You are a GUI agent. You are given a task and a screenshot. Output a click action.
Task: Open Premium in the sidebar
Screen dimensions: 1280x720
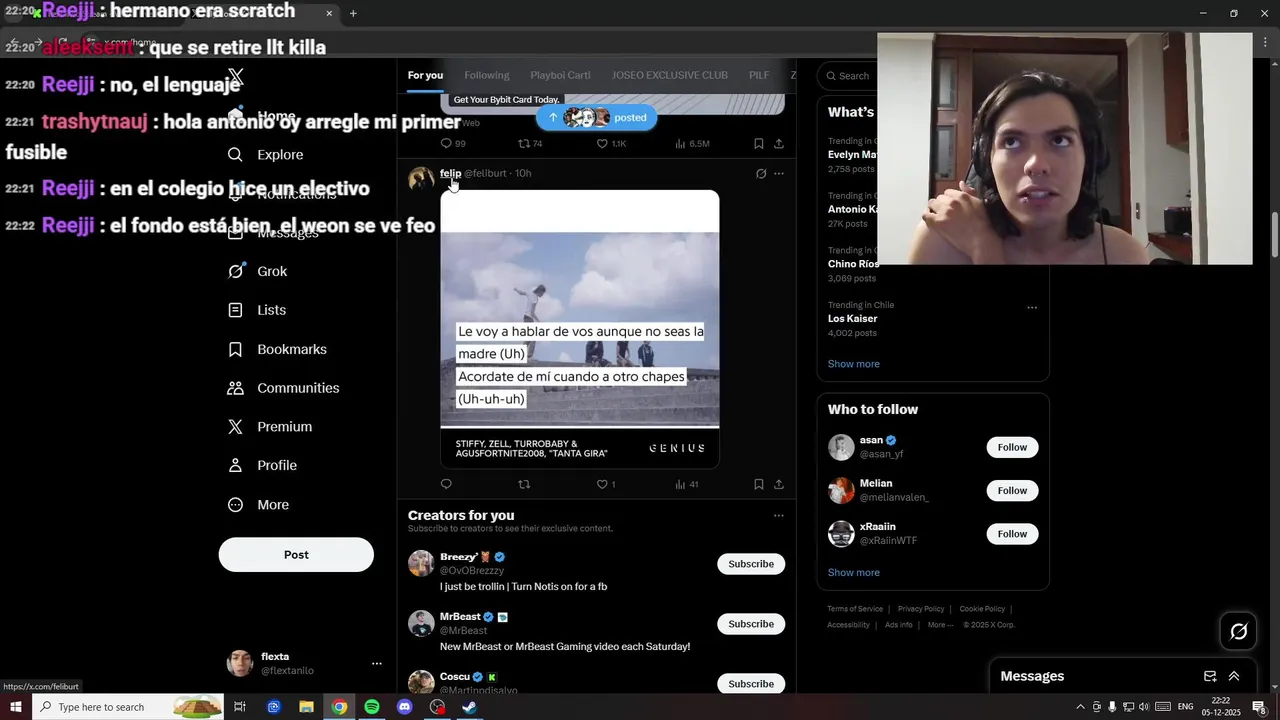tap(271, 427)
